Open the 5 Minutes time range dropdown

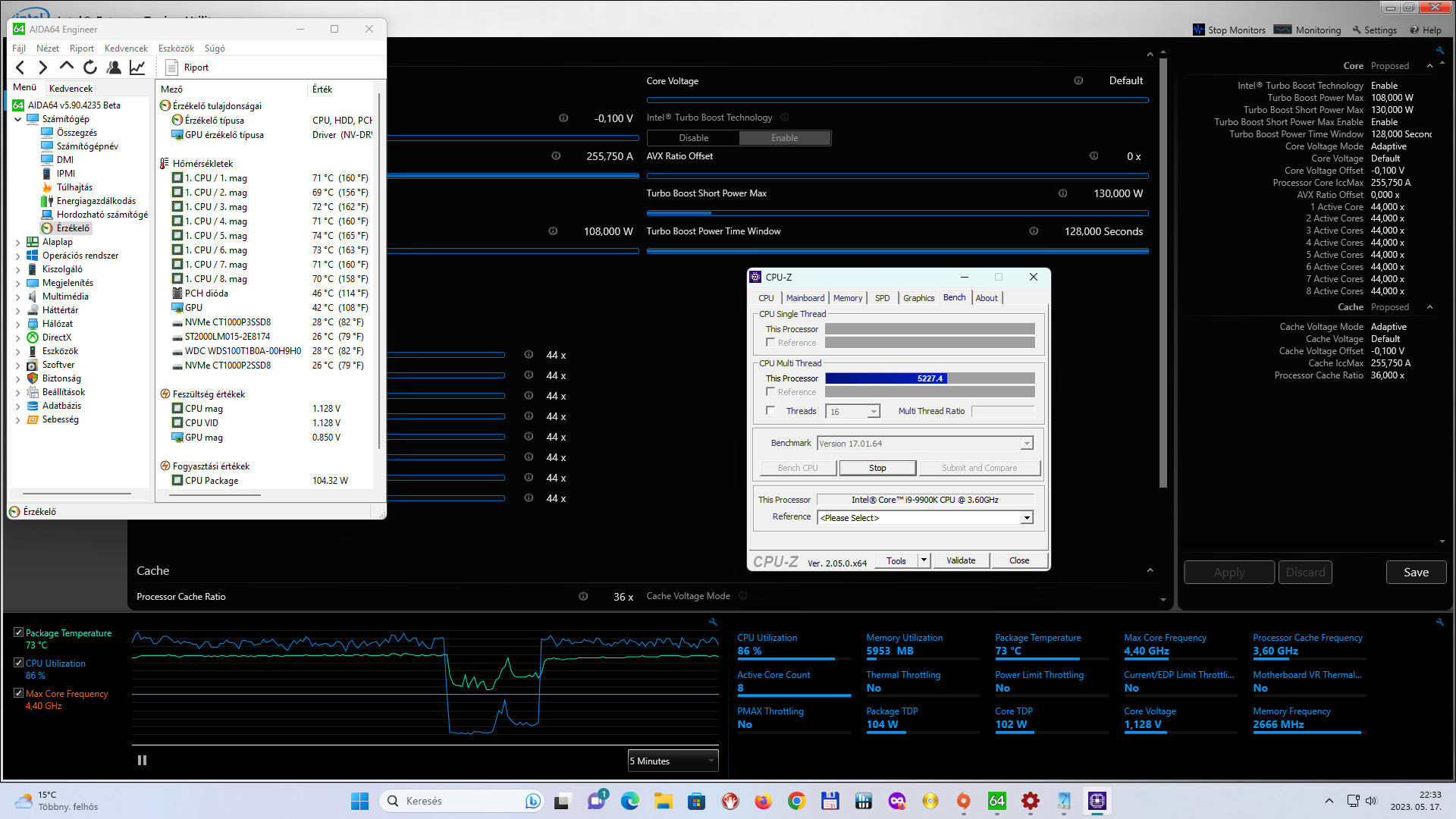click(x=673, y=761)
